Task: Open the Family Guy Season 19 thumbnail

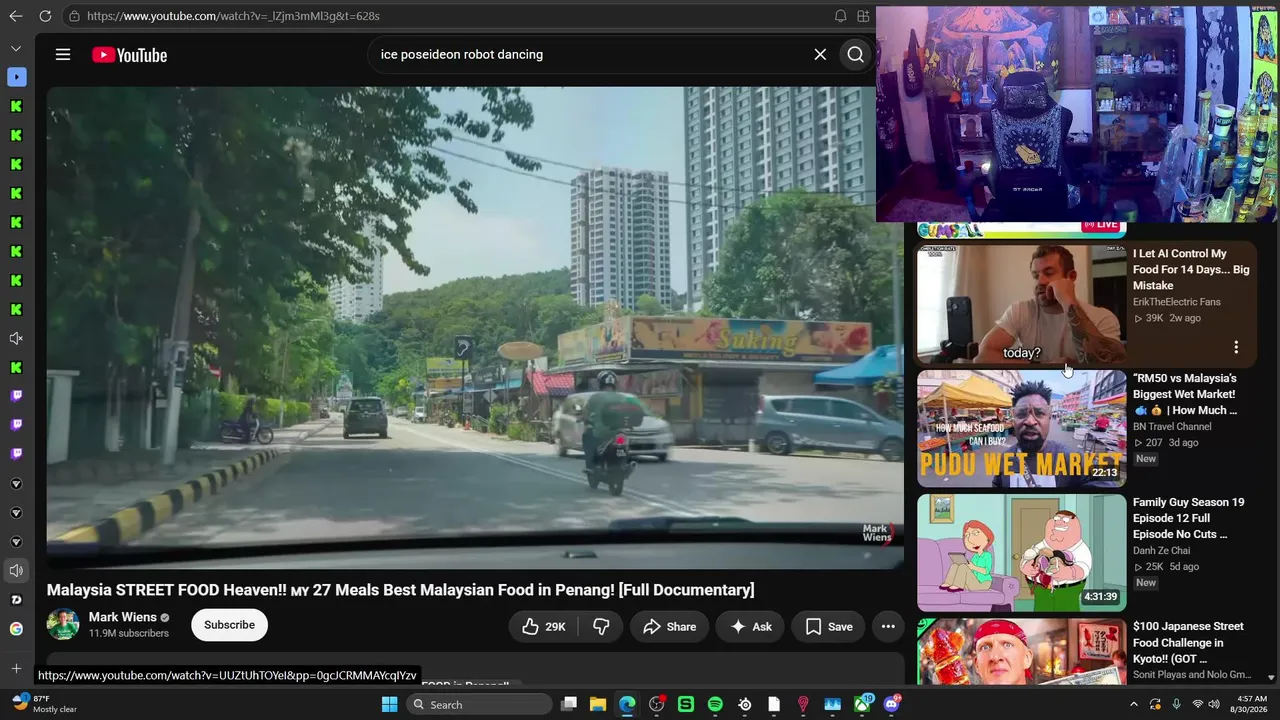Action: (x=1021, y=553)
